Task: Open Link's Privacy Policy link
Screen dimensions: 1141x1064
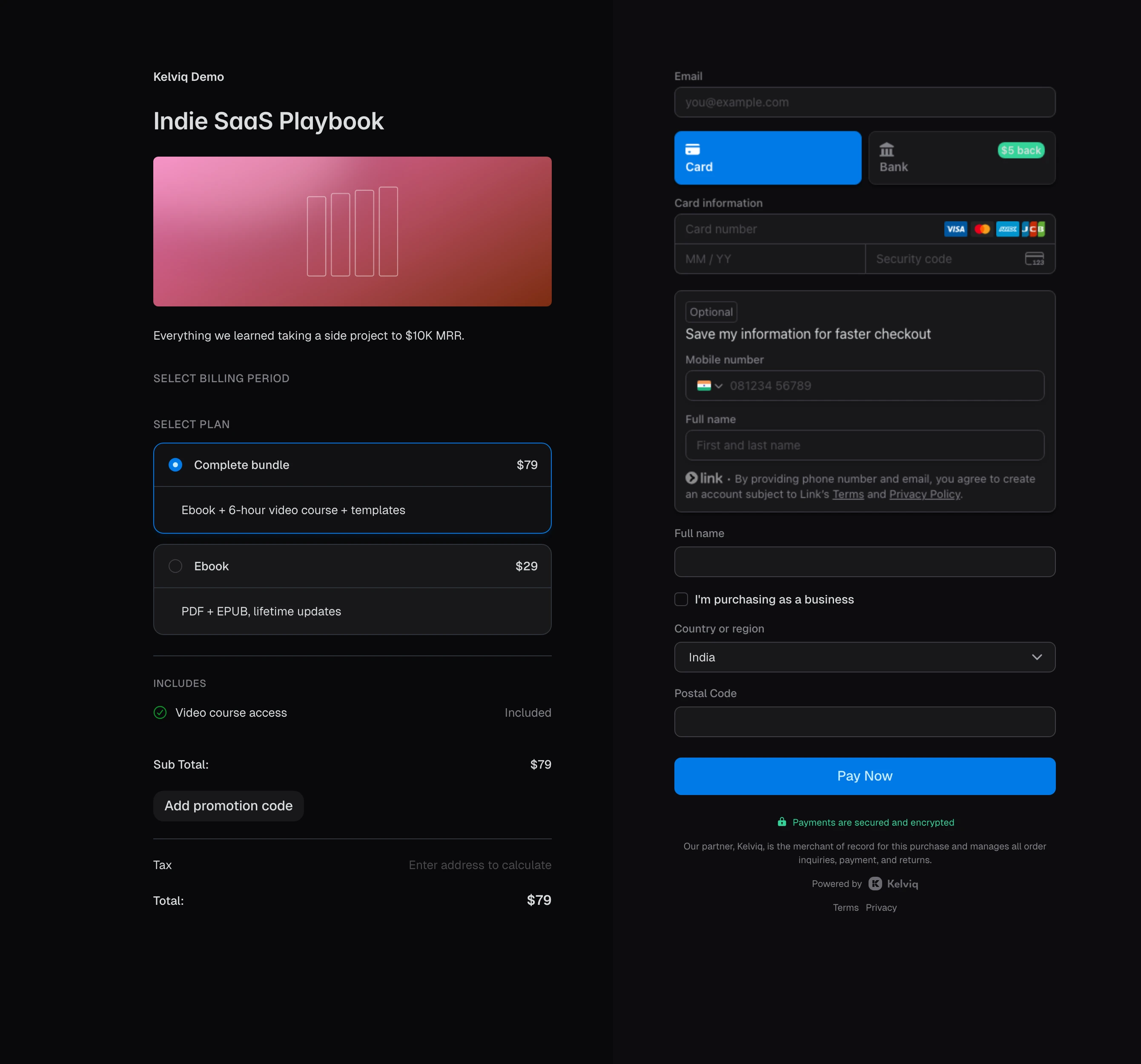Action: click(925, 494)
